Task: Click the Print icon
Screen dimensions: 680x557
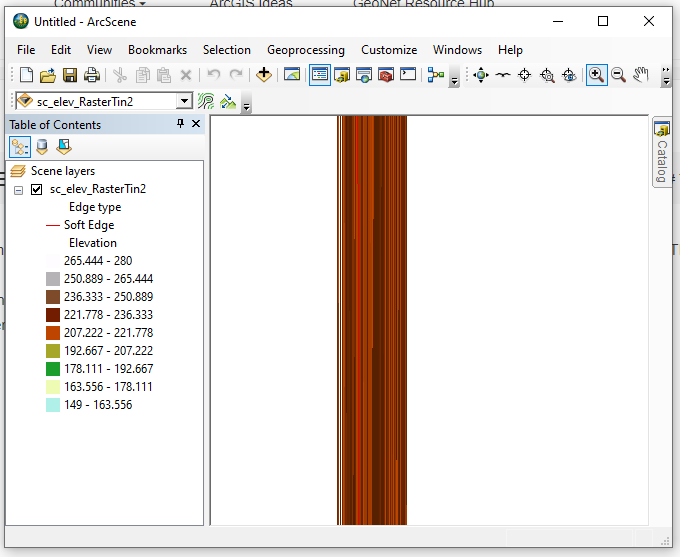Action: click(x=92, y=75)
